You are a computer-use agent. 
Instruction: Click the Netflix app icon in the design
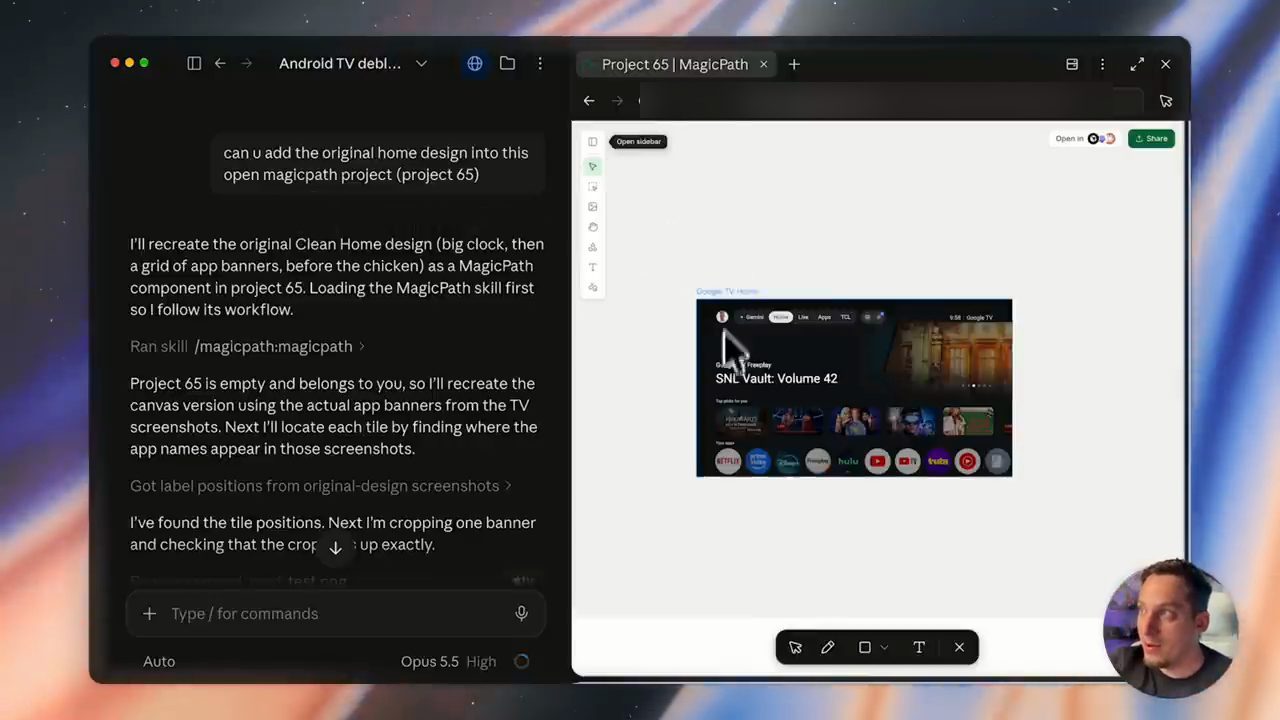pos(728,461)
